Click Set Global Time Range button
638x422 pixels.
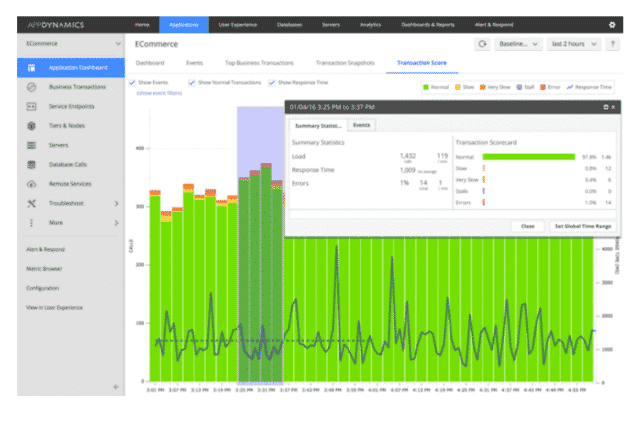point(583,226)
